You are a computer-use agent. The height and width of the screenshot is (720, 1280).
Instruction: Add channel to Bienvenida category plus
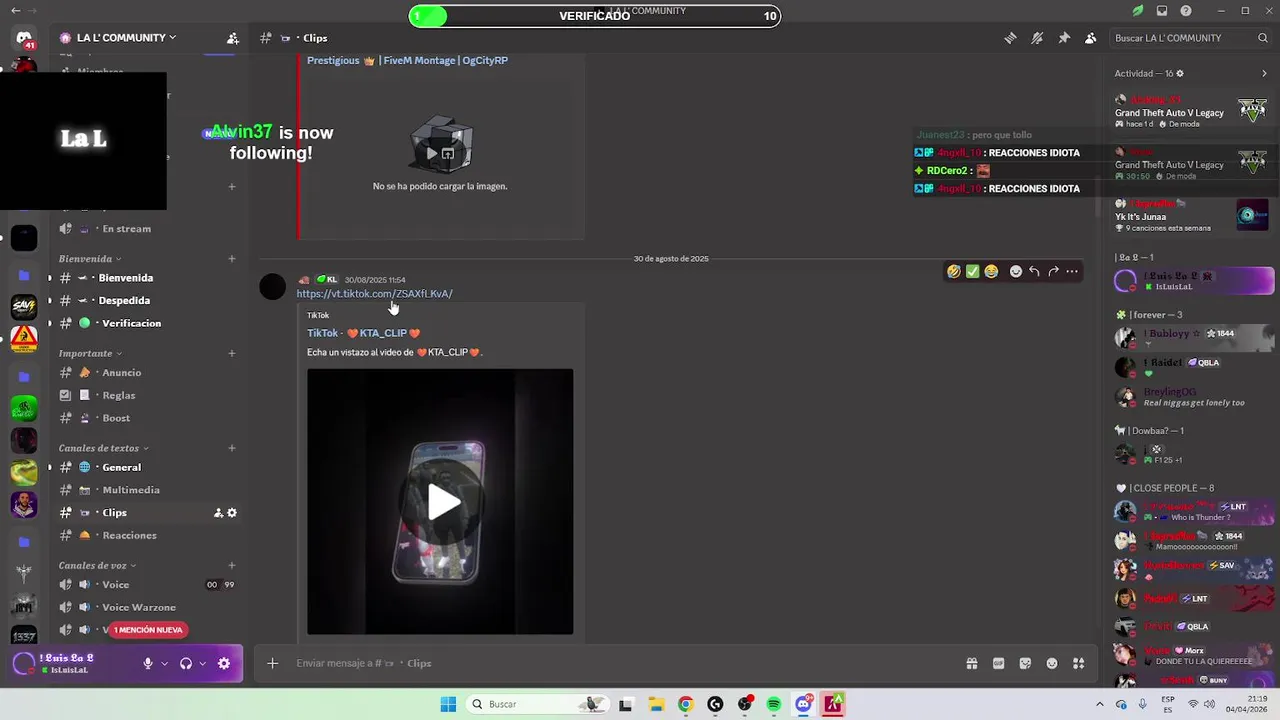232,259
